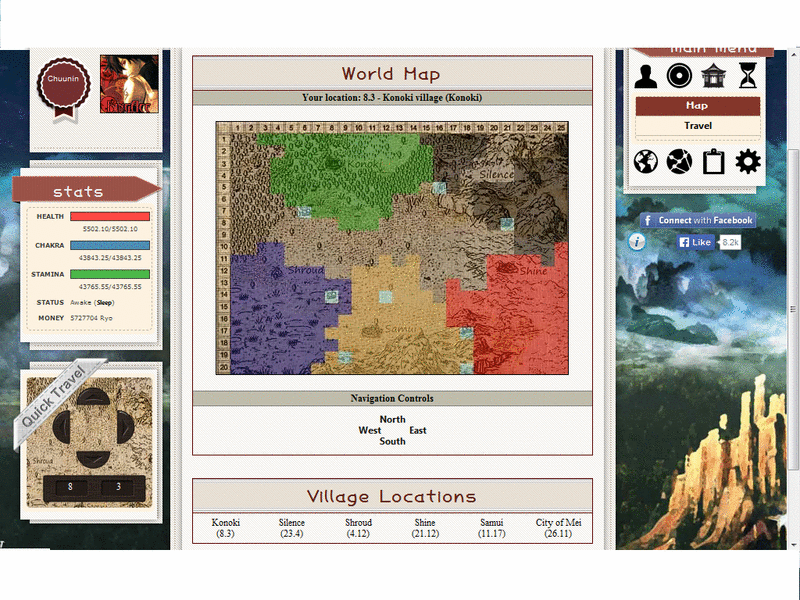This screenshot has width=800, height=600.
Task: Open the clipboard icon
Action: [x=714, y=161]
